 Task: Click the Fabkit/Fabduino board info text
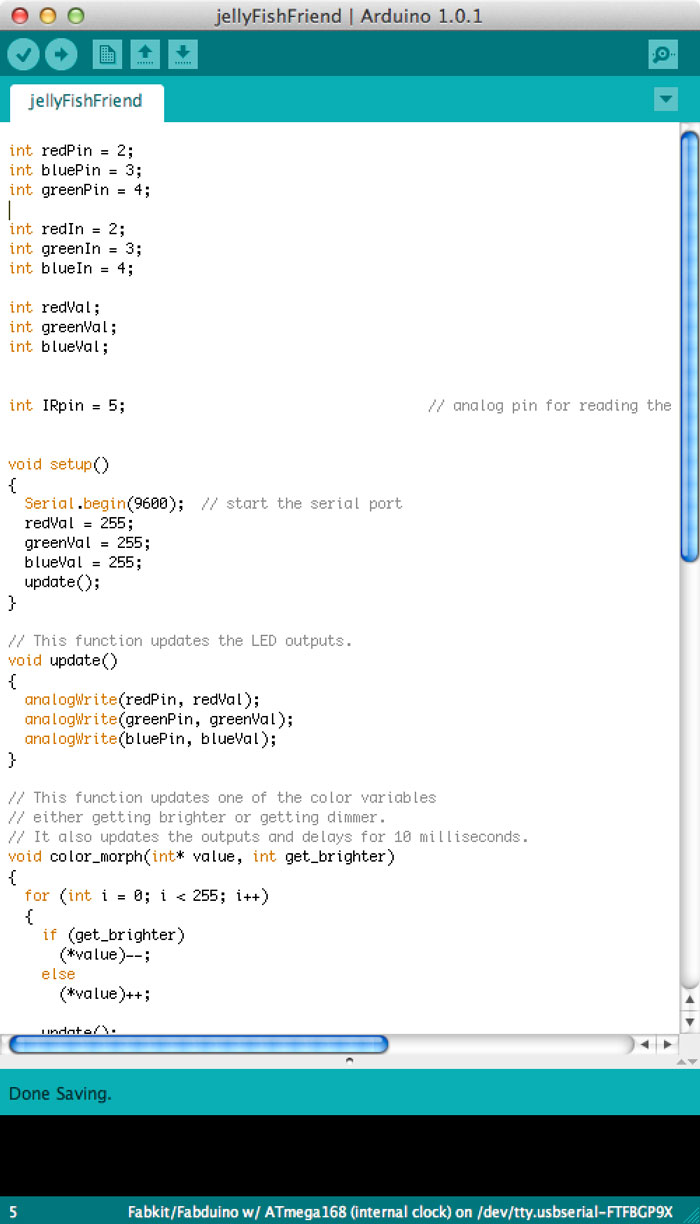[x=400, y=1212]
